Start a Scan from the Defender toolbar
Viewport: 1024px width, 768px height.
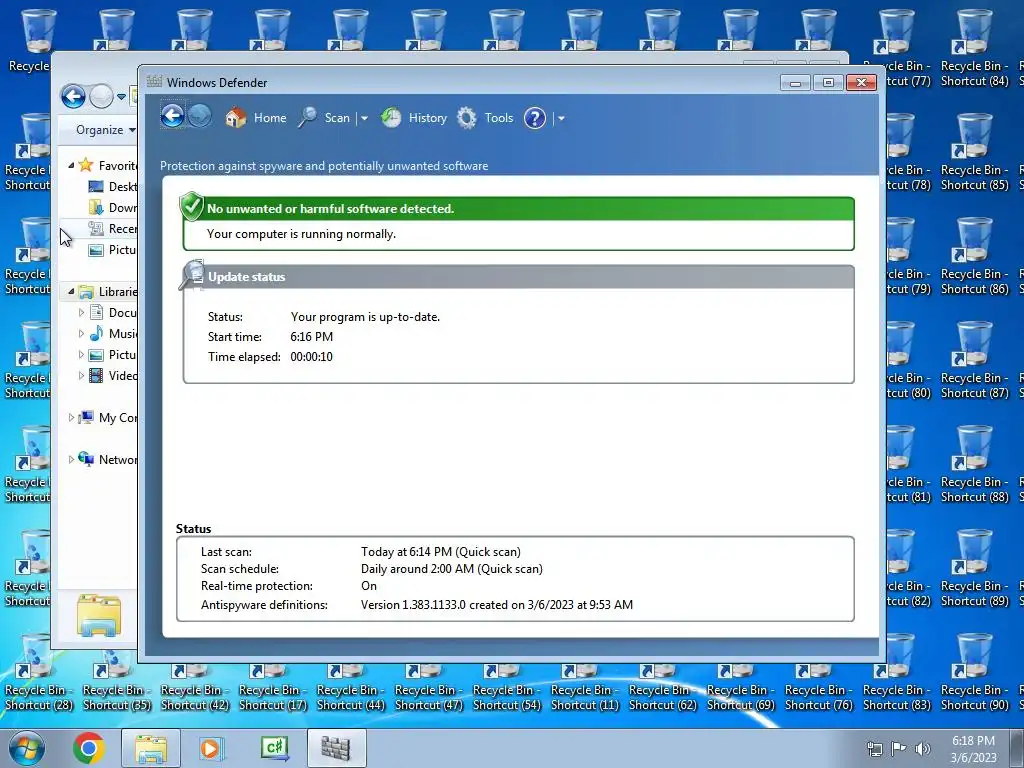coord(324,118)
